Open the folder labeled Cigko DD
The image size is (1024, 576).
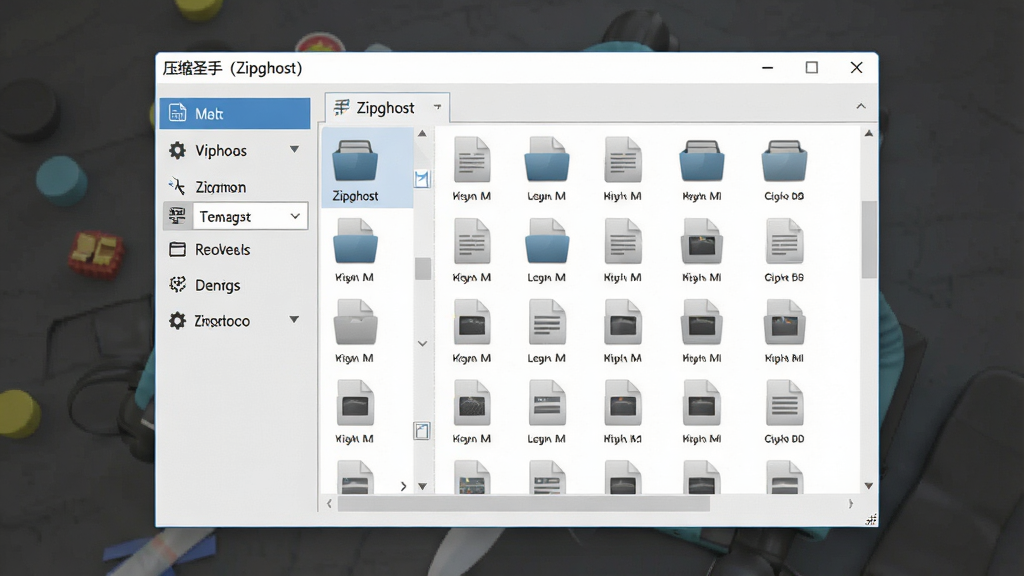[784, 168]
